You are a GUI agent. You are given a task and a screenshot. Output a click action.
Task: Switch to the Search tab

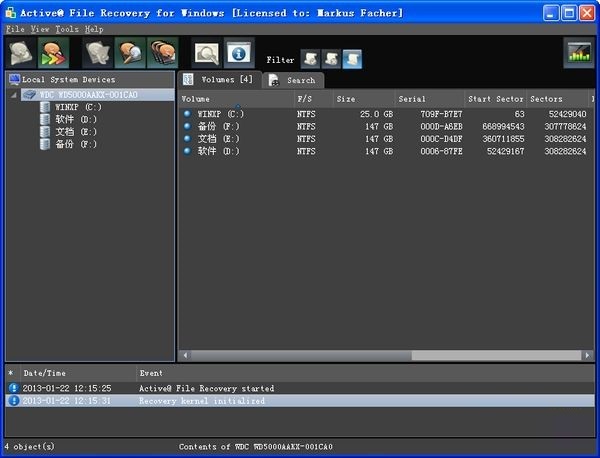click(294, 80)
